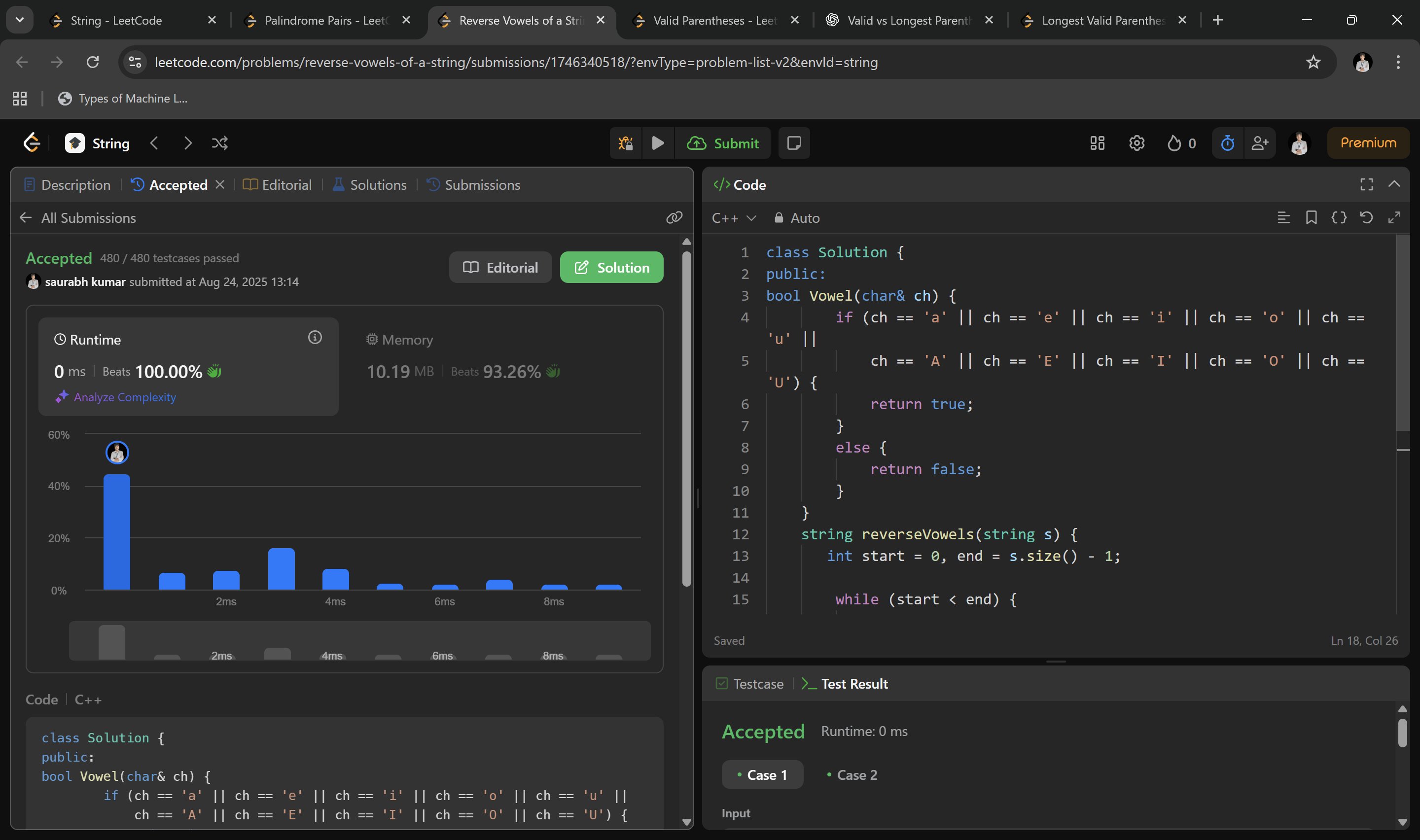Image resolution: width=1420 pixels, height=840 pixels.
Task: Open the notes icon next to Submit
Action: click(794, 143)
